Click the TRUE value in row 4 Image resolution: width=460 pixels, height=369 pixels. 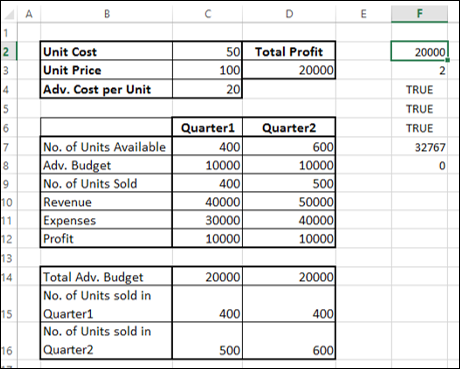[419, 89]
